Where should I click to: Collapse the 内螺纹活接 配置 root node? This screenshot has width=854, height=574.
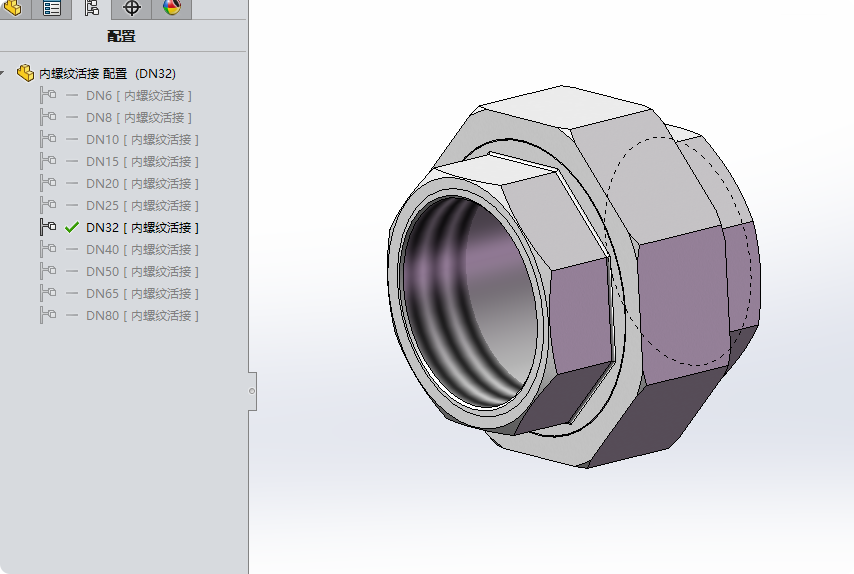[2, 73]
